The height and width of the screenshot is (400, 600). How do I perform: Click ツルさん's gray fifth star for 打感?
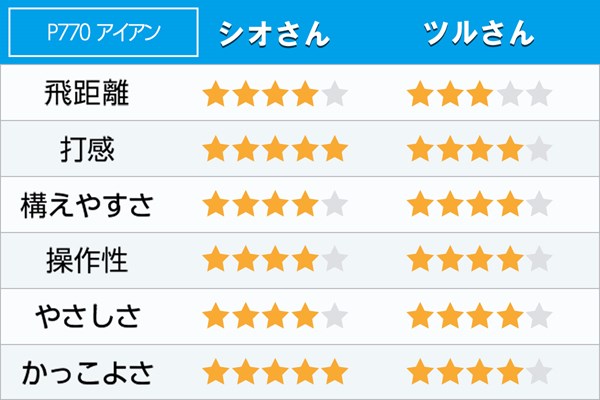(539, 149)
